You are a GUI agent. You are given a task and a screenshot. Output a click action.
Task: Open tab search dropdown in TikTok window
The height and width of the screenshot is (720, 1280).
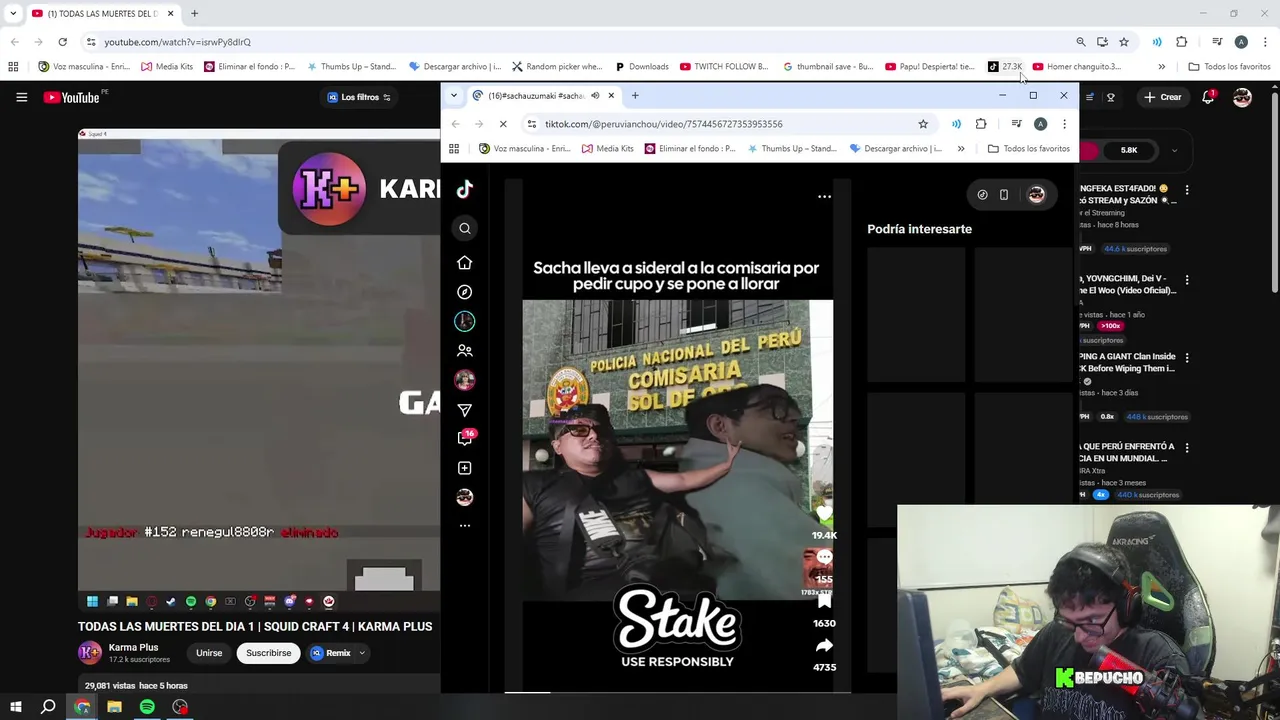[454, 96]
